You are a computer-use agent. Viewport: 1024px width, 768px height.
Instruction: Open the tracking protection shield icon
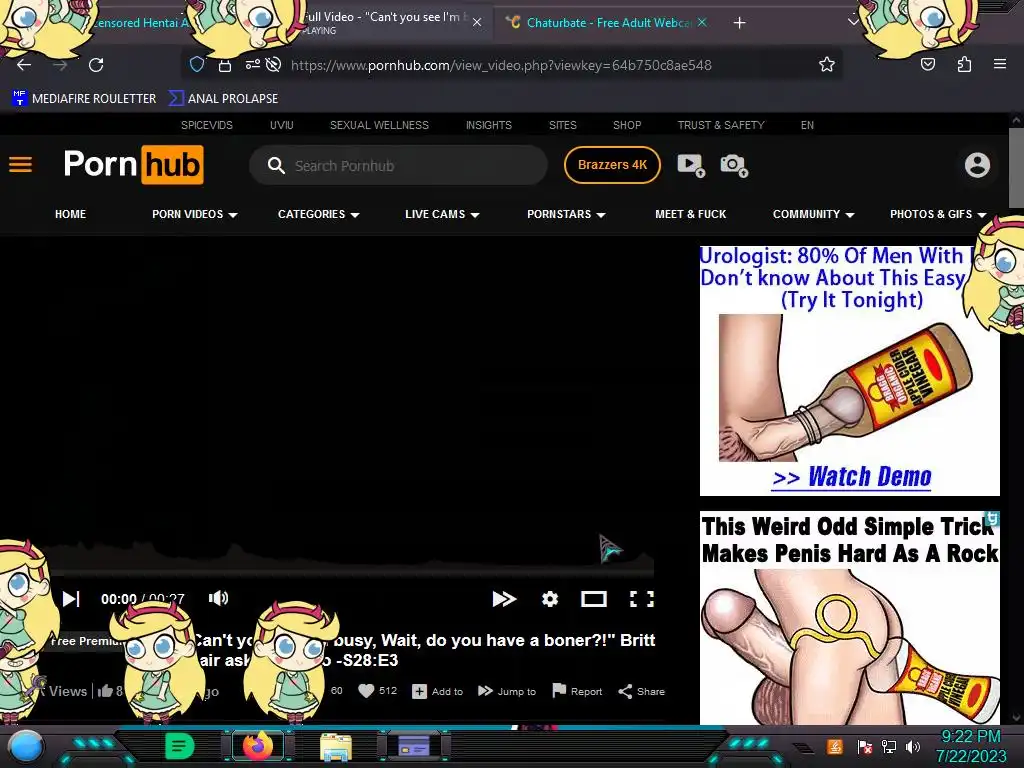[197, 64]
